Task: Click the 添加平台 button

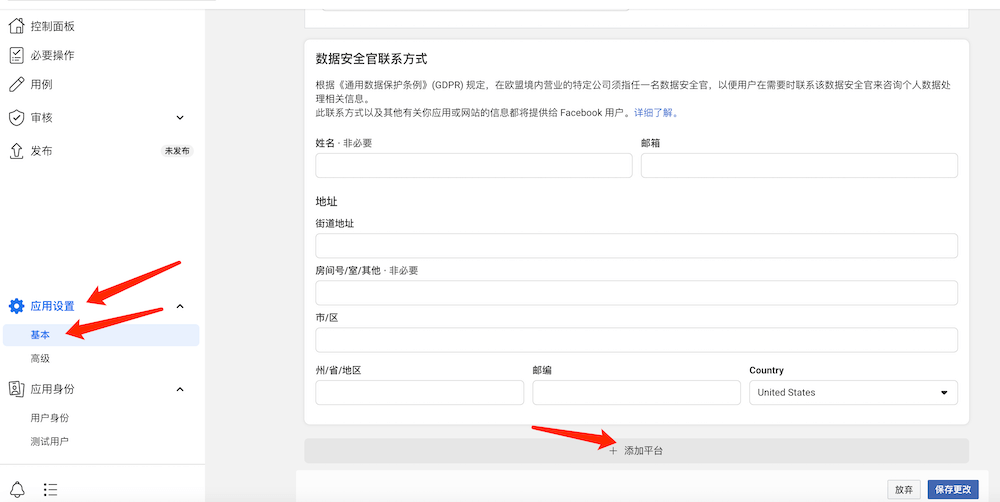Action: click(636, 451)
